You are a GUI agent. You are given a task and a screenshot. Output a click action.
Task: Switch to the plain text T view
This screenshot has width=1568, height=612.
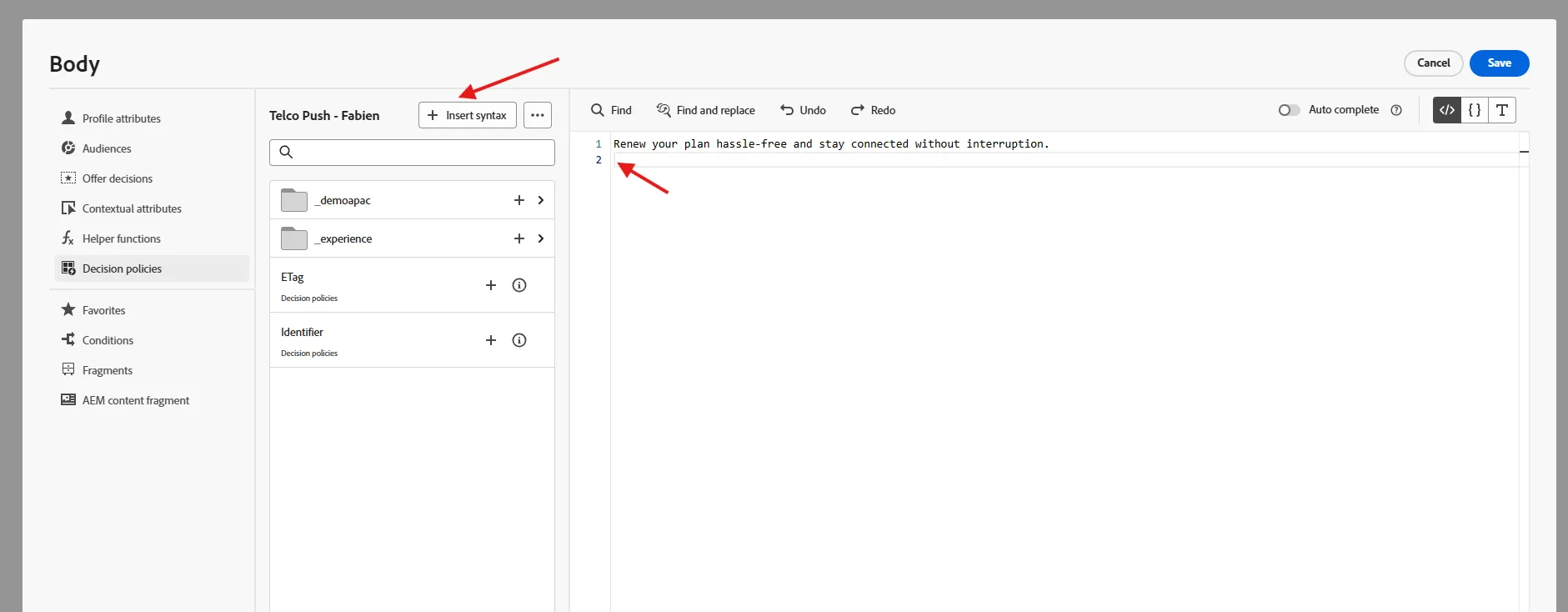(1502, 110)
